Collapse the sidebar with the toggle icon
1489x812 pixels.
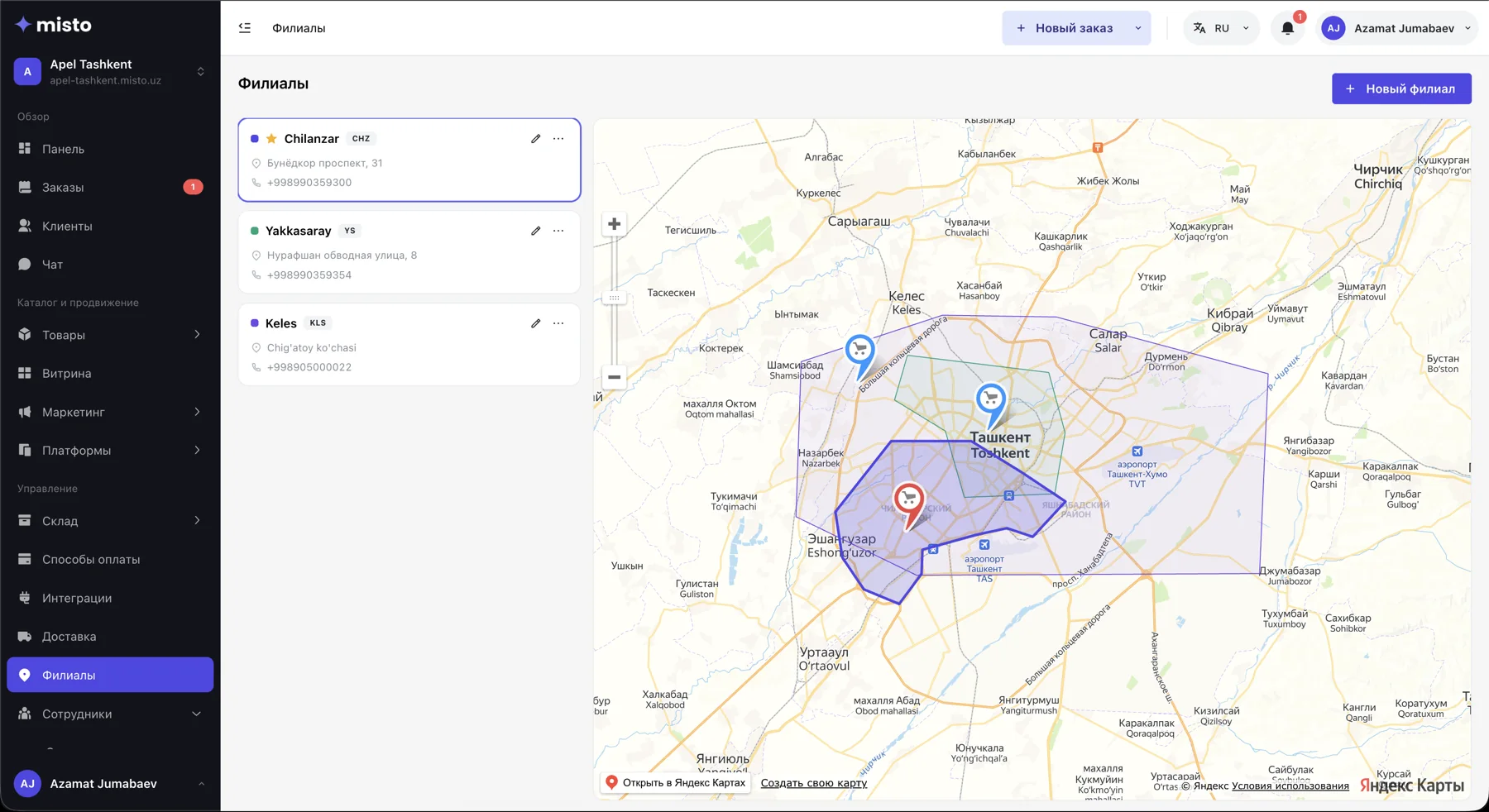245,28
